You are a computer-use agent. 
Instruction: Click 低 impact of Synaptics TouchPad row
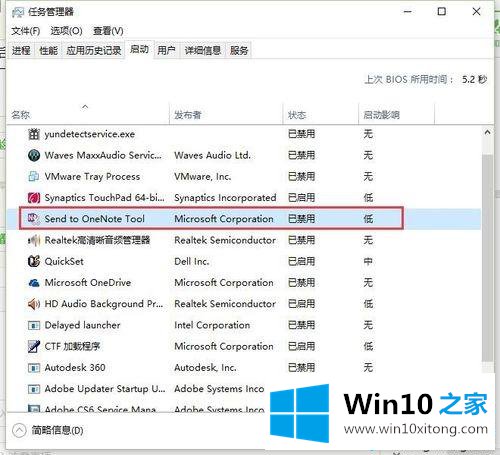[x=368, y=198]
